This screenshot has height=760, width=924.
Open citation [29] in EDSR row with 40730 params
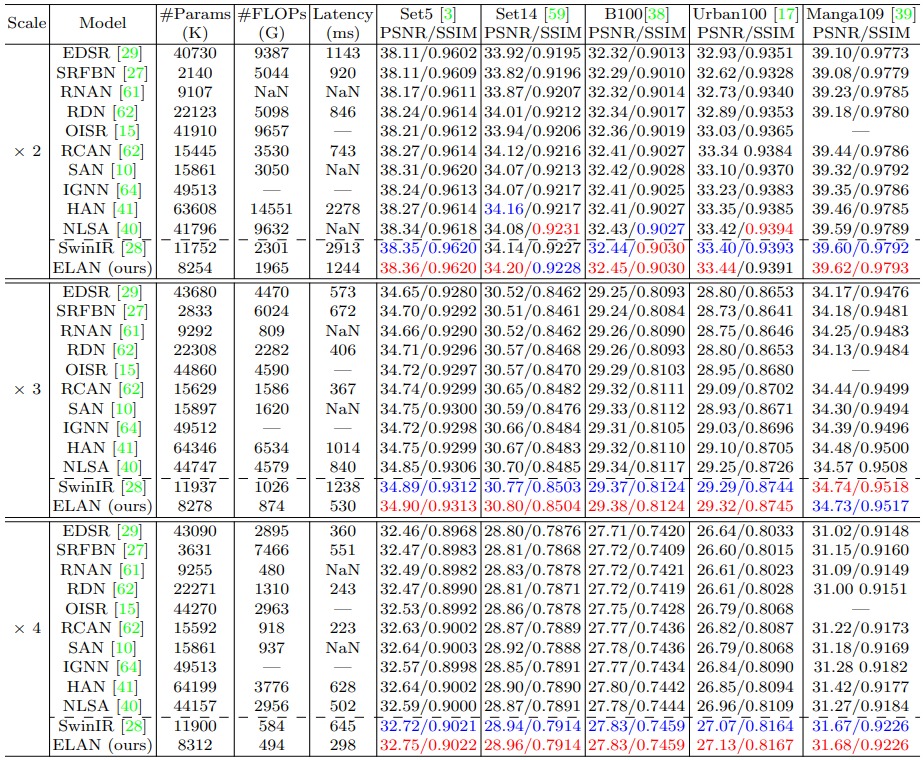130,54
